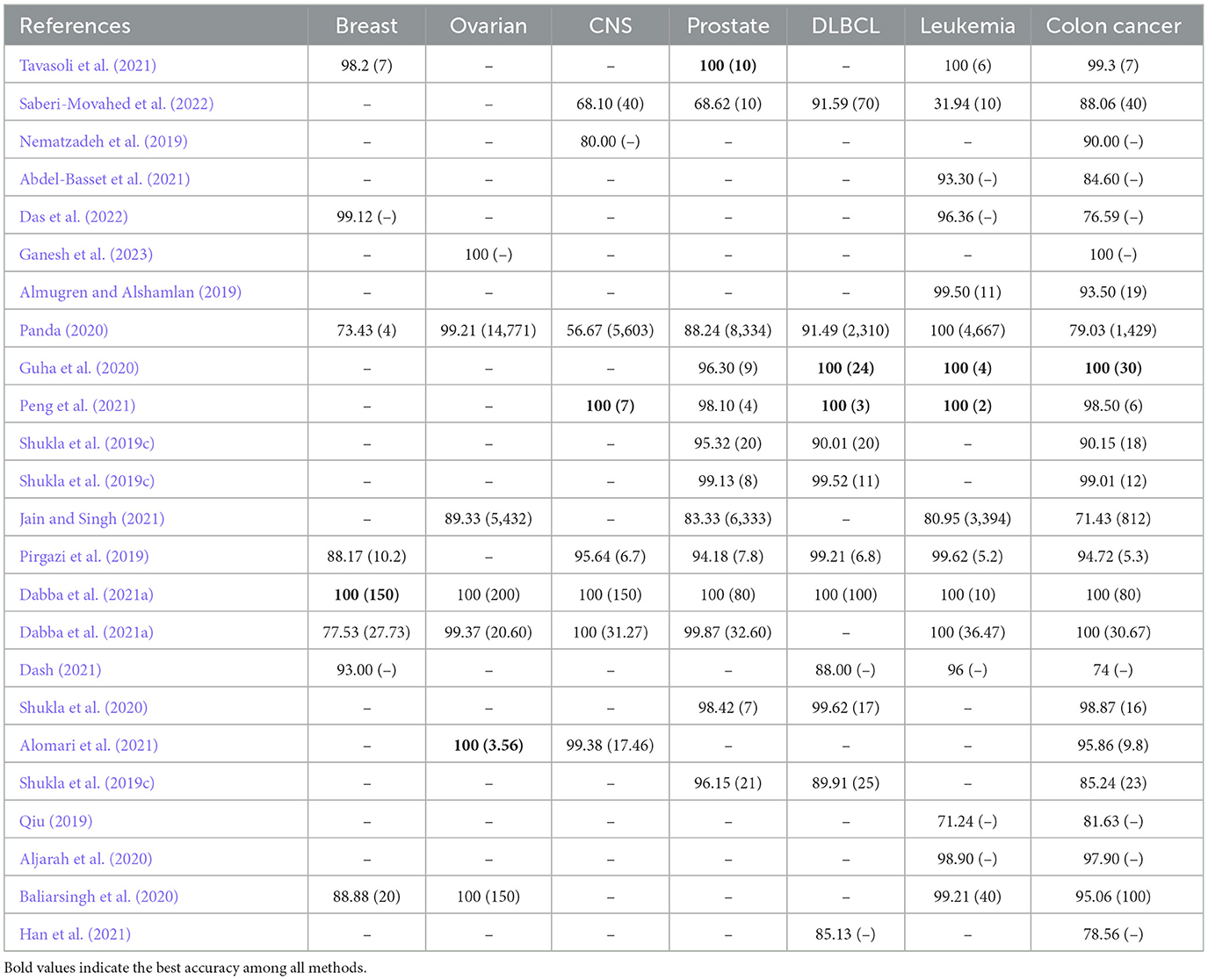Image resolution: width=1208 pixels, height=980 pixels.
Task: Click the CNS column header
Action: point(611,26)
